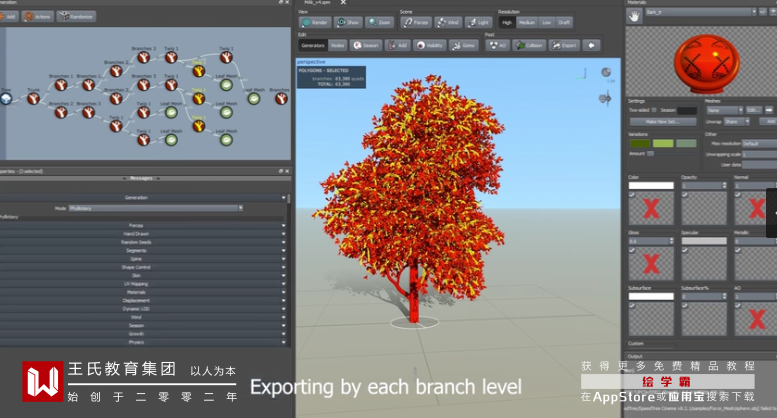Toggle the Specular map checkbox
This screenshot has height=418, width=777.
[x=685, y=250]
